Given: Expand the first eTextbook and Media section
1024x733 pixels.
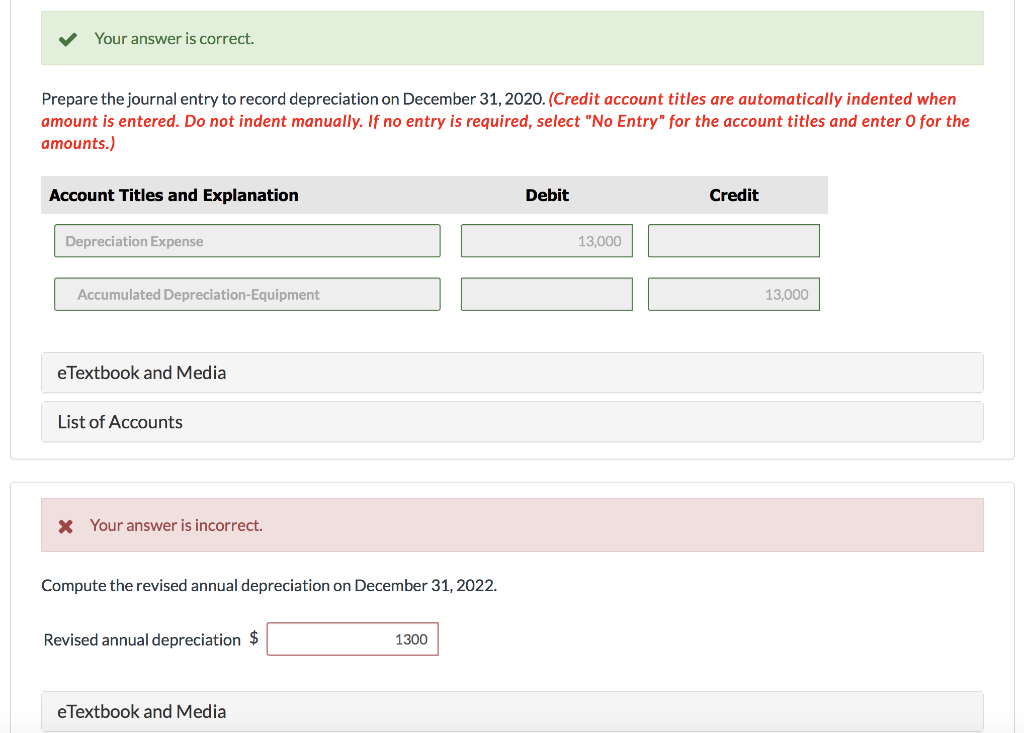Looking at the screenshot, I should coord(140,372).
